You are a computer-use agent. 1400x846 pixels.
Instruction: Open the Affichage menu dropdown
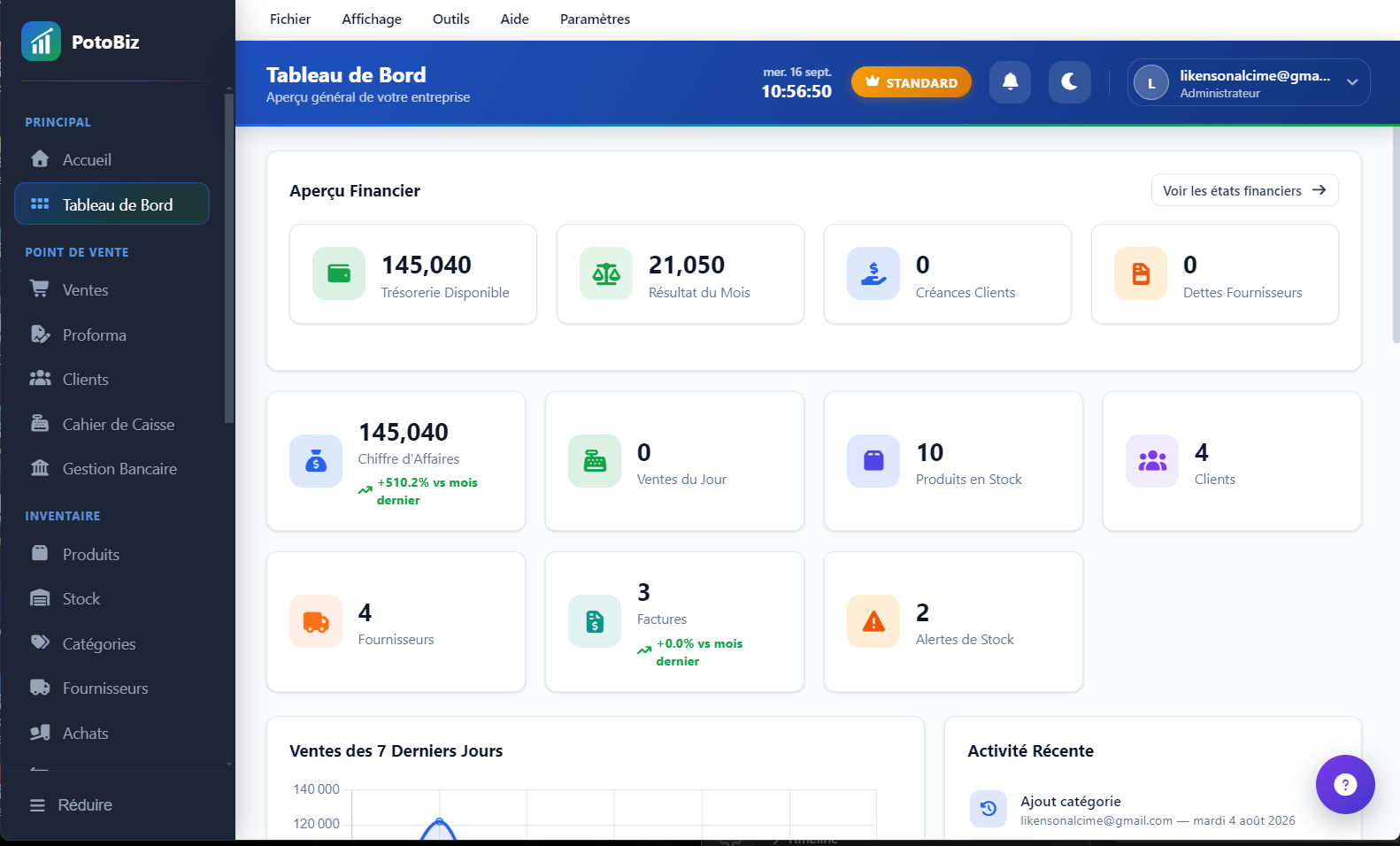pos(372,19)
